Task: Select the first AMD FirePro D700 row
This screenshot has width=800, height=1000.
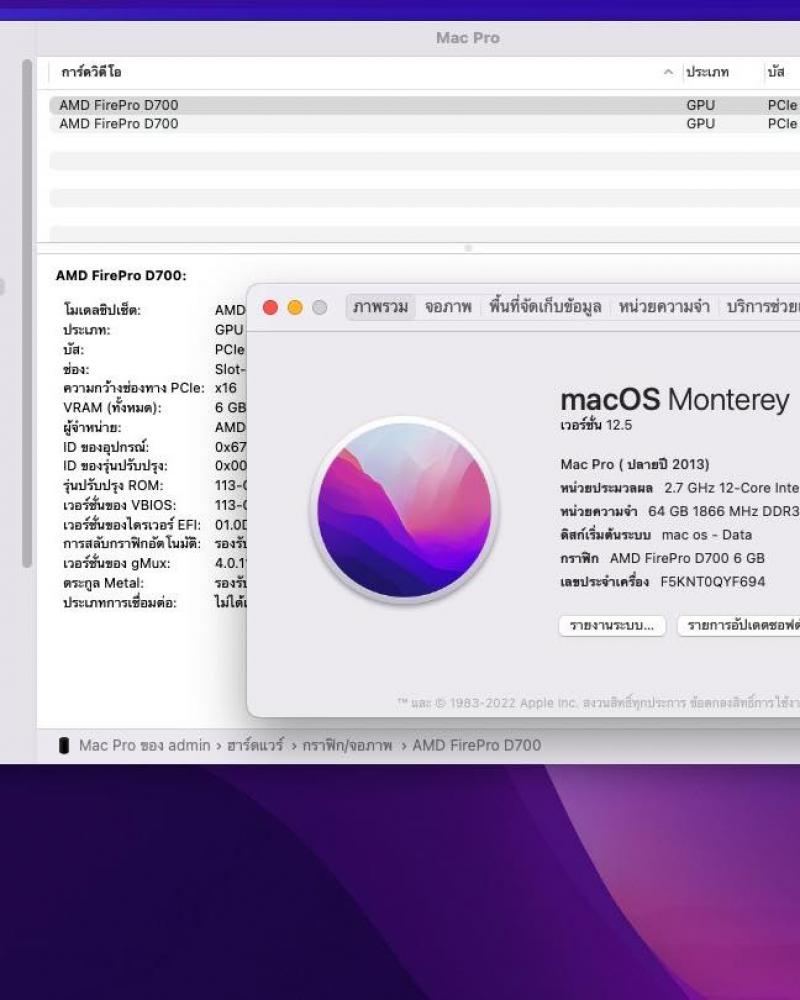Action: click(424, 105)
